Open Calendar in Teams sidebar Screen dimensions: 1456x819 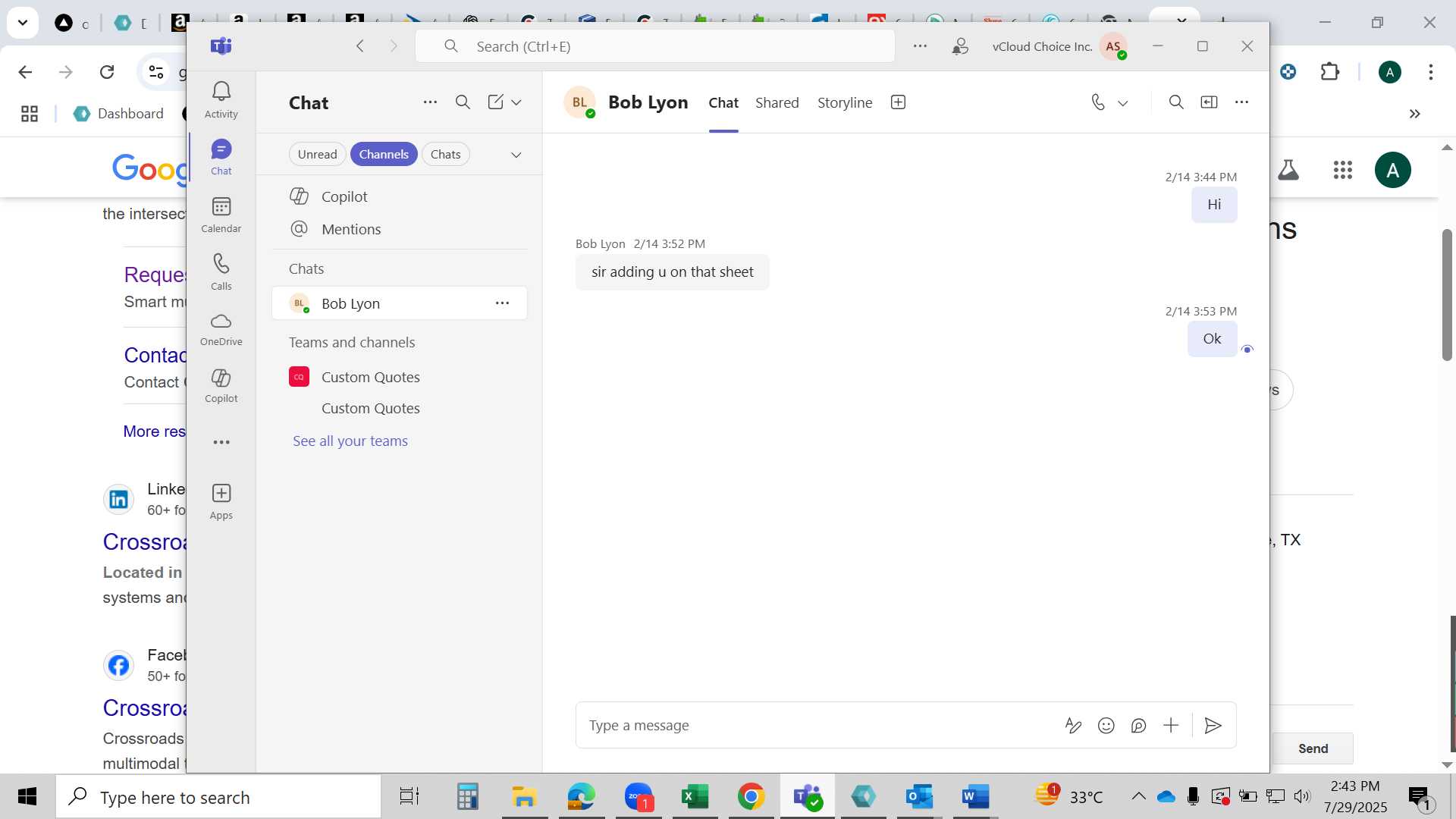coord(221,215)
